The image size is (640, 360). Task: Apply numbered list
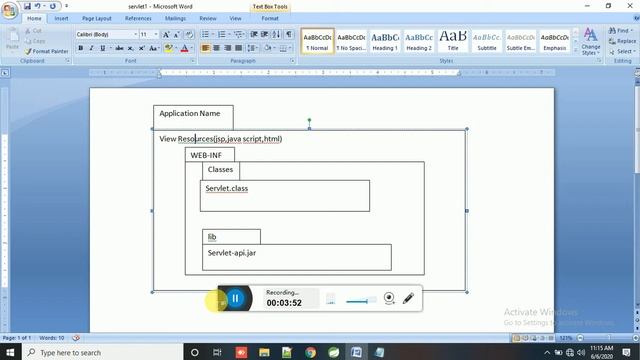click(x=222, y=34)
